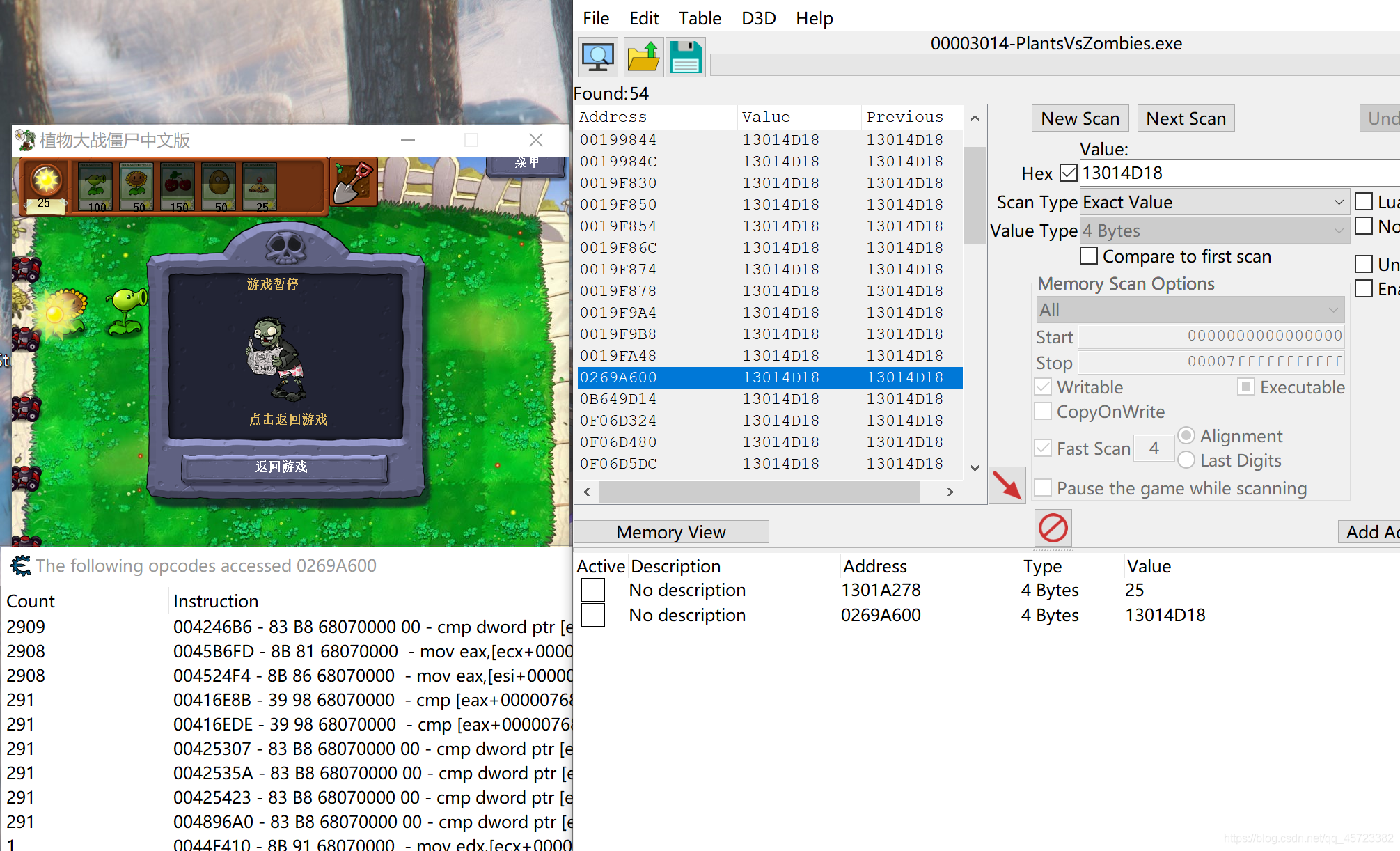This screenshot has height=851, width=1400.
Task: Toggle the Executable checkbox
Action: [x=1245, y=387]
